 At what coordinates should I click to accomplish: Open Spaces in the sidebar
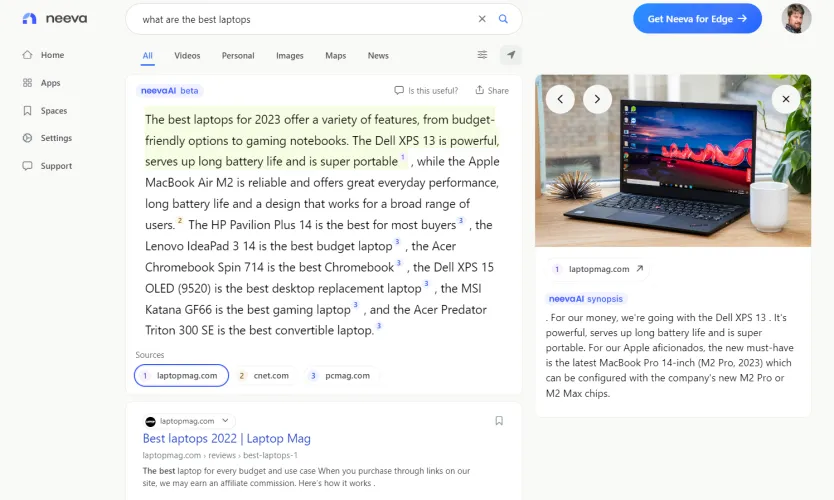(54, 111)
